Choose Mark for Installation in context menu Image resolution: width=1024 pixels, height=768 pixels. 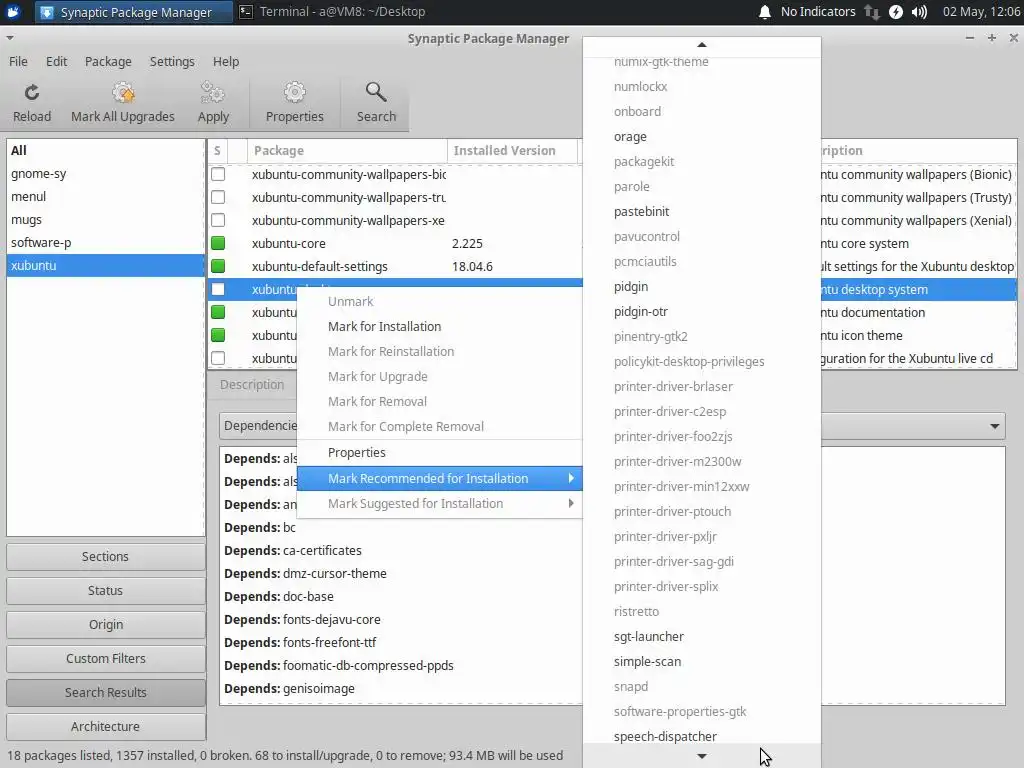[x=440, y=327]
